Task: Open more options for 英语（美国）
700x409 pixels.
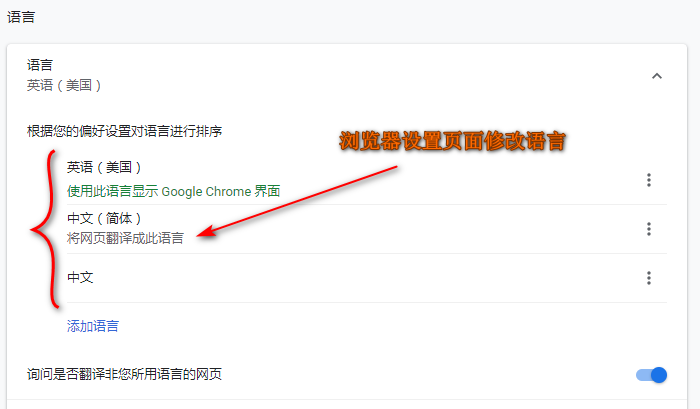Action: pos(649,180)
